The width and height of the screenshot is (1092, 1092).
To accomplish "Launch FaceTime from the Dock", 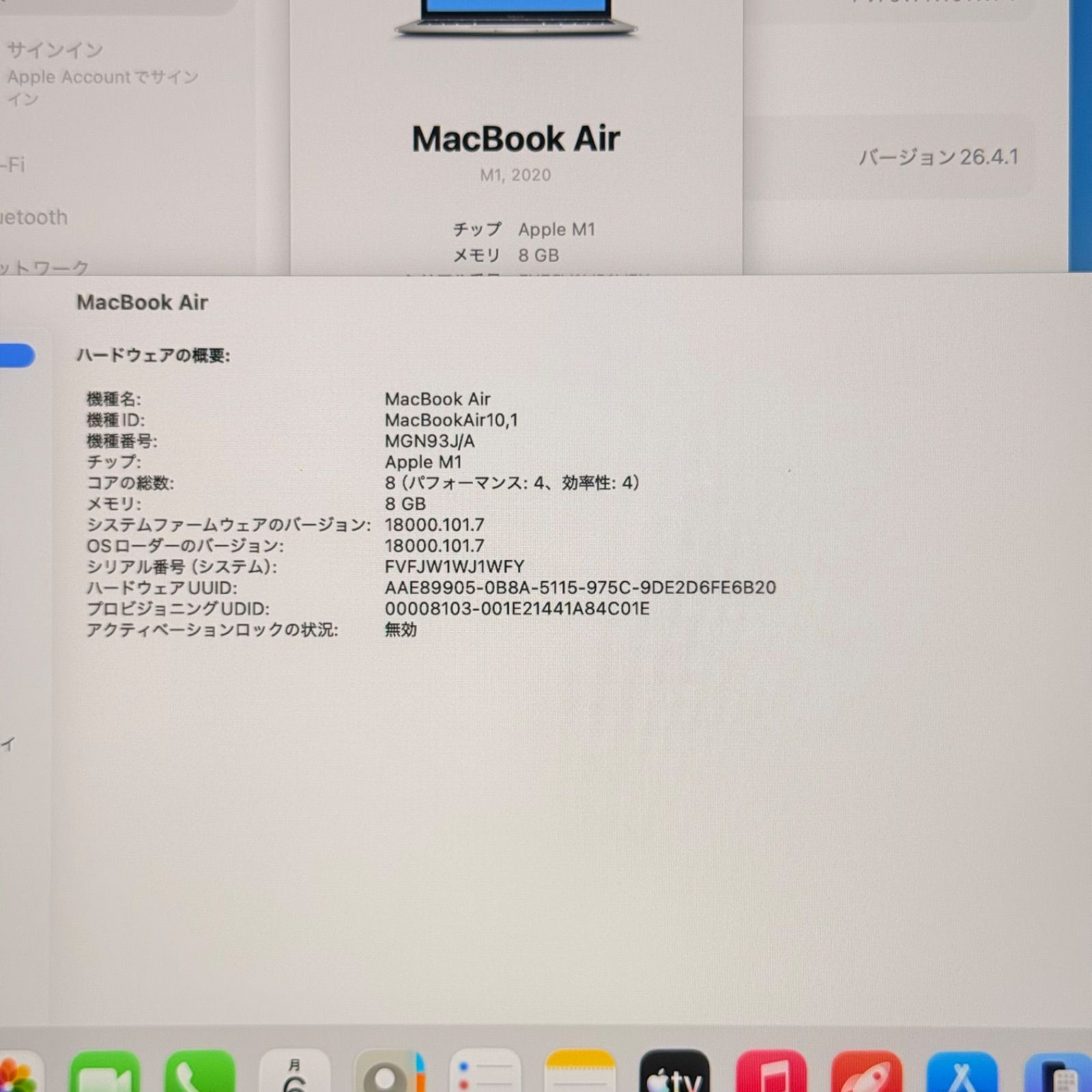I will pyautogui.click(x=104, y=1072).
